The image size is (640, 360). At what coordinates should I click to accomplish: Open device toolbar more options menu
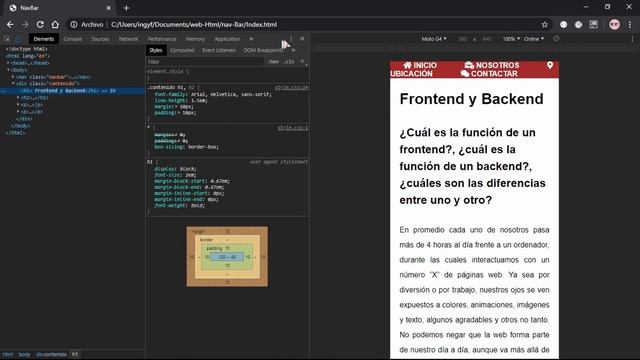(633, 39)
